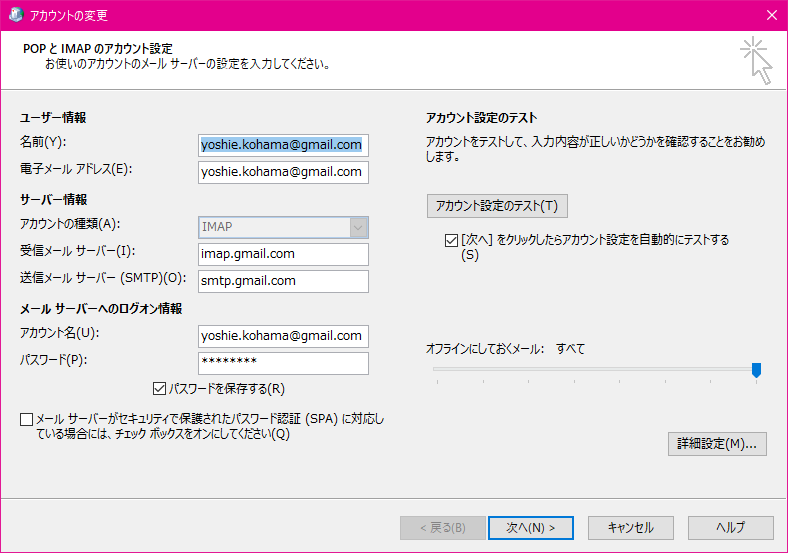This screenshot has width=788, height=553.
Task: Click the Outlook icon in the title bar
Action: (x=16, y=15)
